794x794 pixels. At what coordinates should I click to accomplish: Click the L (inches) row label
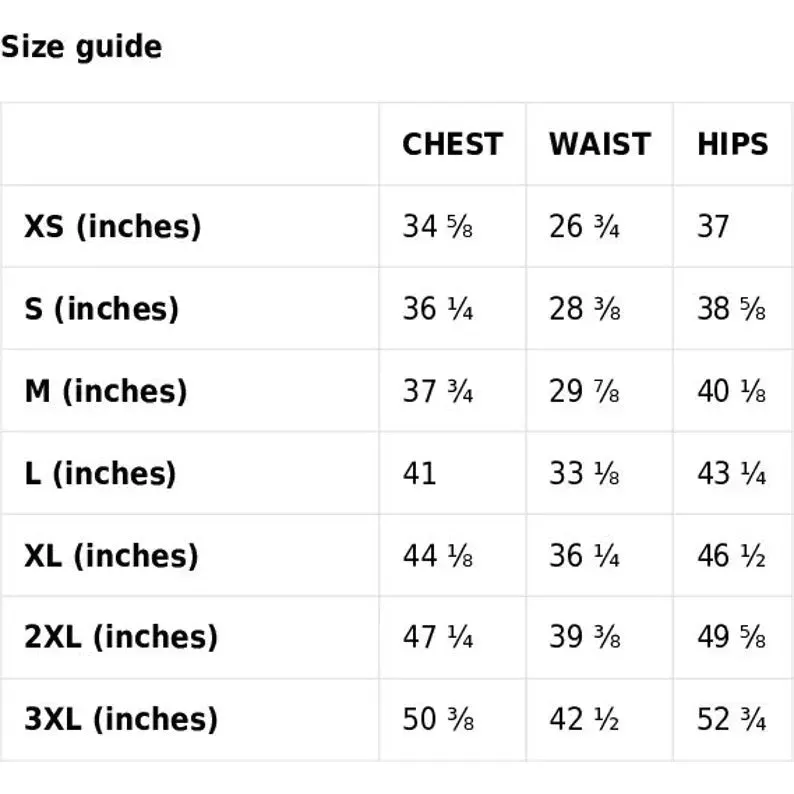click(100, 474)
